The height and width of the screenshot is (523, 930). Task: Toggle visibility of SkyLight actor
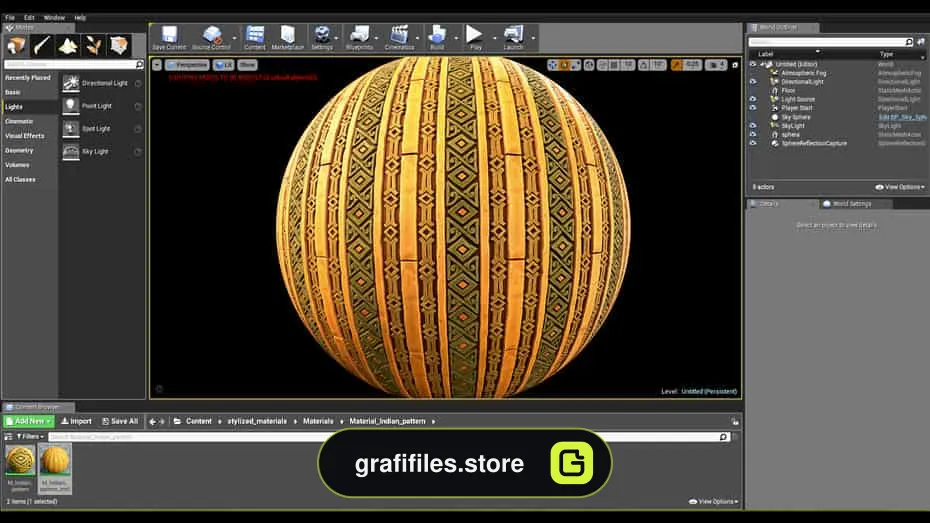pos(753,126)
